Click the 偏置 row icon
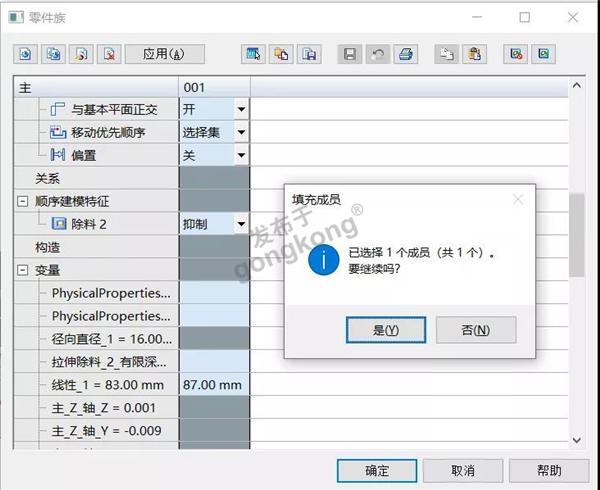Image resolution: width=600 pixels, height=490 pixels. click(58, 156)
